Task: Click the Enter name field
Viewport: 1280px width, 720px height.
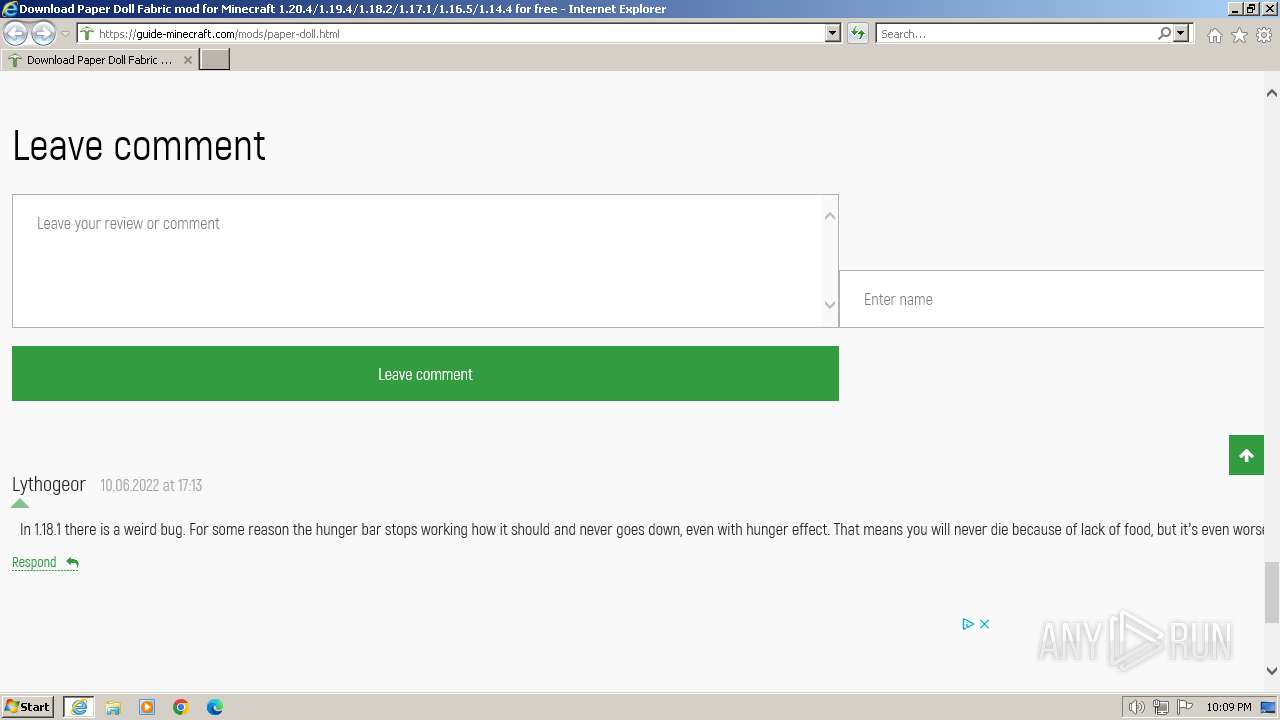Action: pyautogui.click(x=1052, y=299)
